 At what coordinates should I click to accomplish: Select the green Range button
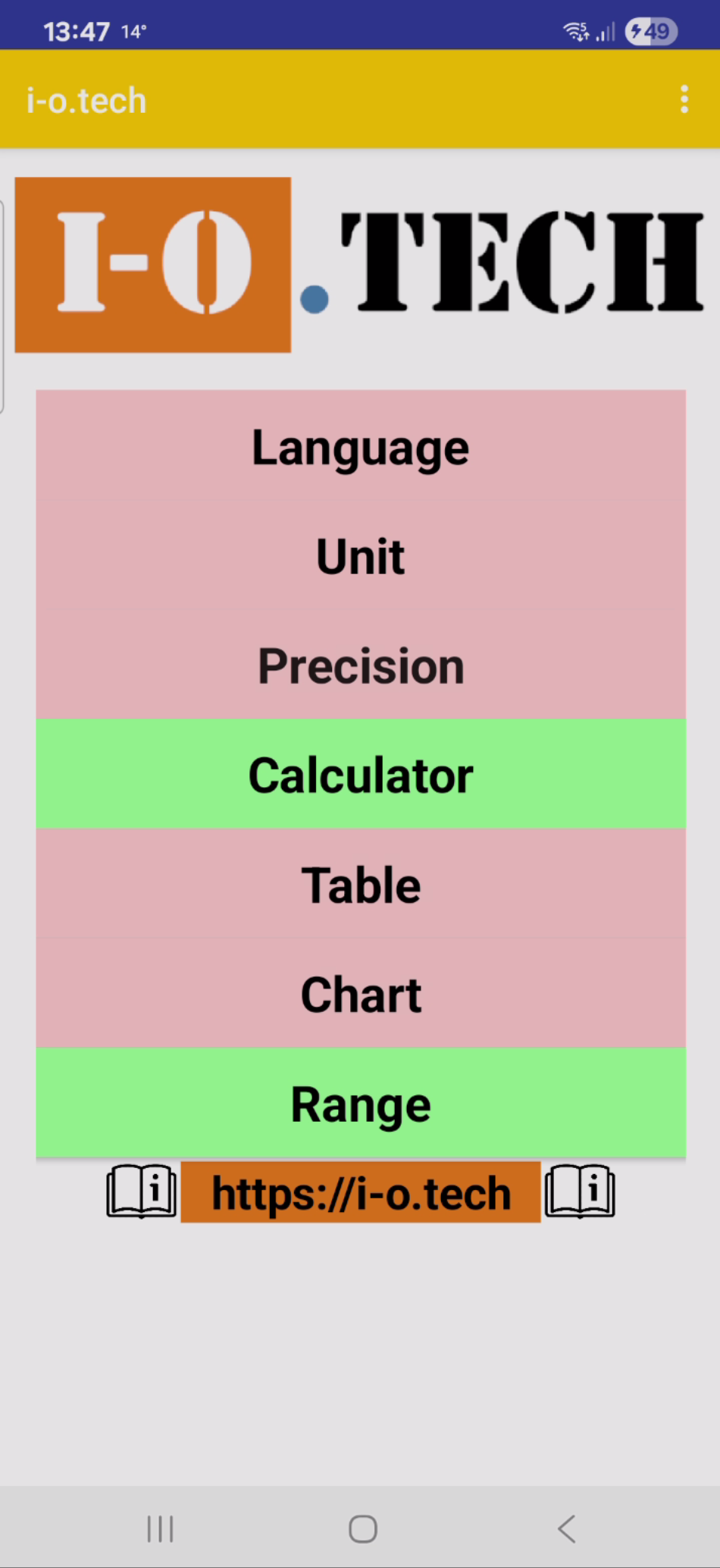pos(361,1104)
